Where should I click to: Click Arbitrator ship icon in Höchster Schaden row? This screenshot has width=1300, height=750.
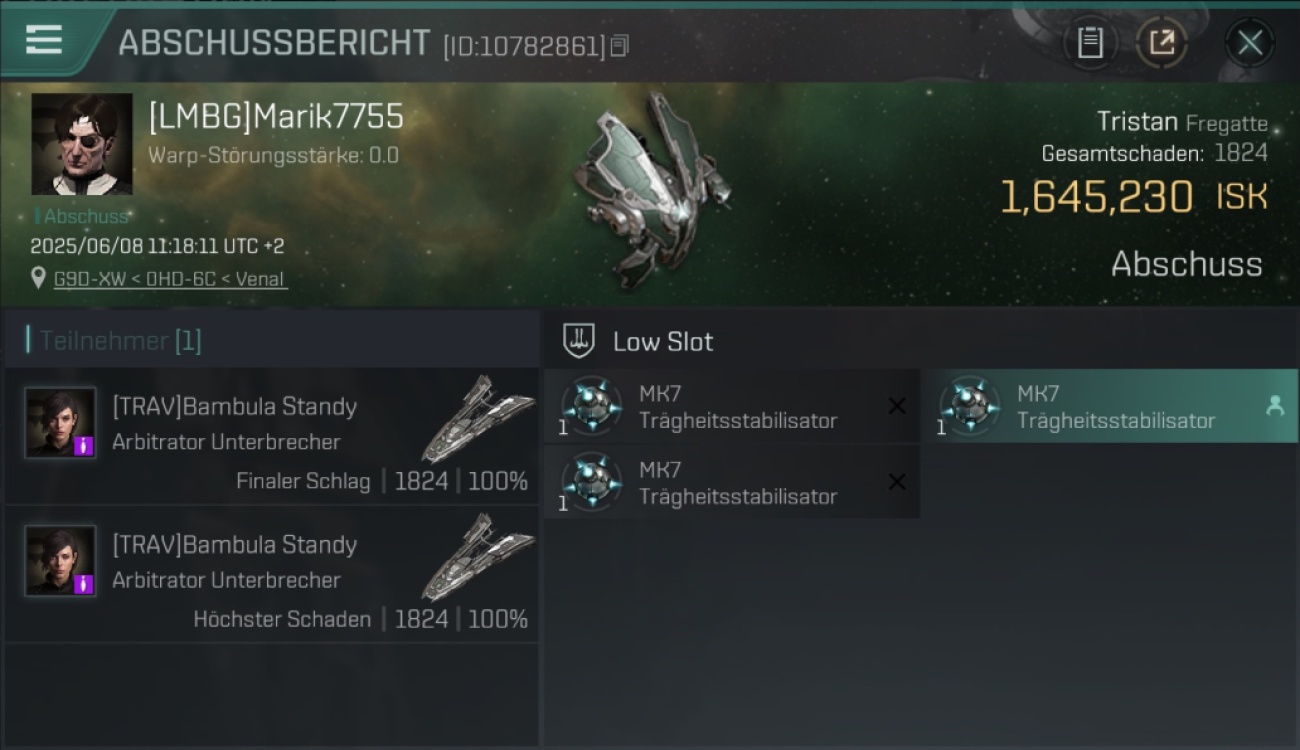[x=478, y=556]
